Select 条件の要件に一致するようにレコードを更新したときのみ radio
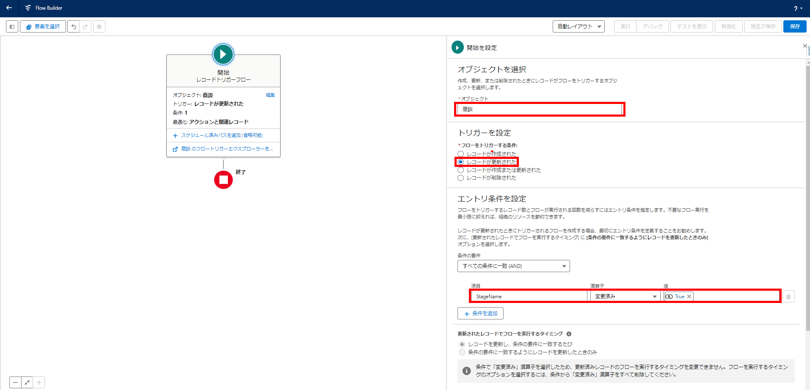Viewport: 810px width, 390px height. coord(461,352)
